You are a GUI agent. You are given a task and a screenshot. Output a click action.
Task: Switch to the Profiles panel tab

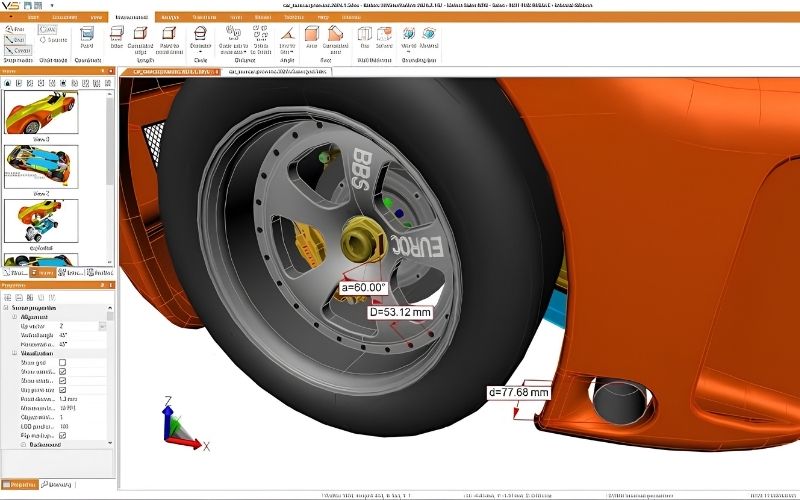pos(100,272)
